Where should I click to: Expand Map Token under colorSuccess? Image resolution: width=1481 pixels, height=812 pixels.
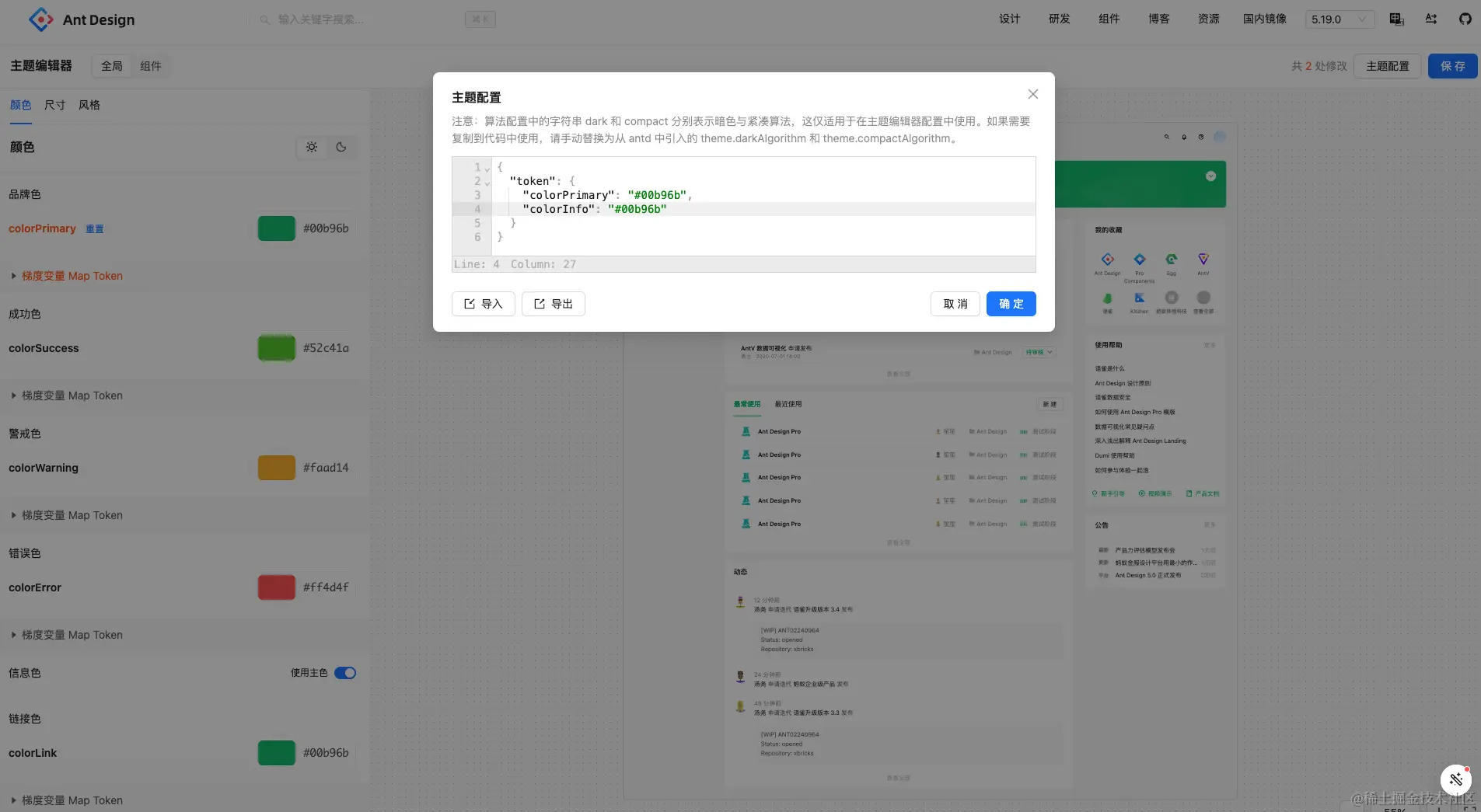point(67,396)
